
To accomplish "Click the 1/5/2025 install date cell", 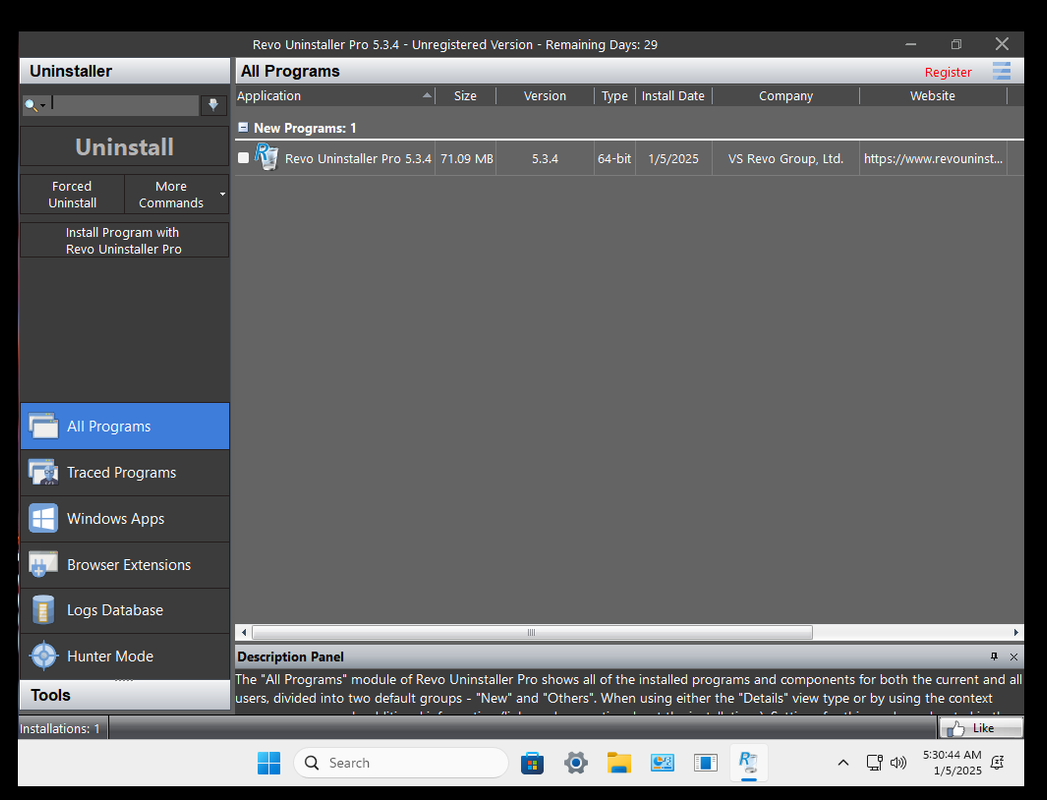I will coord(673,158).
